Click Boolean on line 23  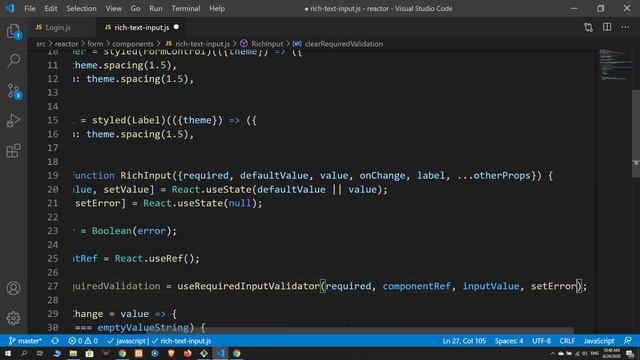[x=111, y=231]
